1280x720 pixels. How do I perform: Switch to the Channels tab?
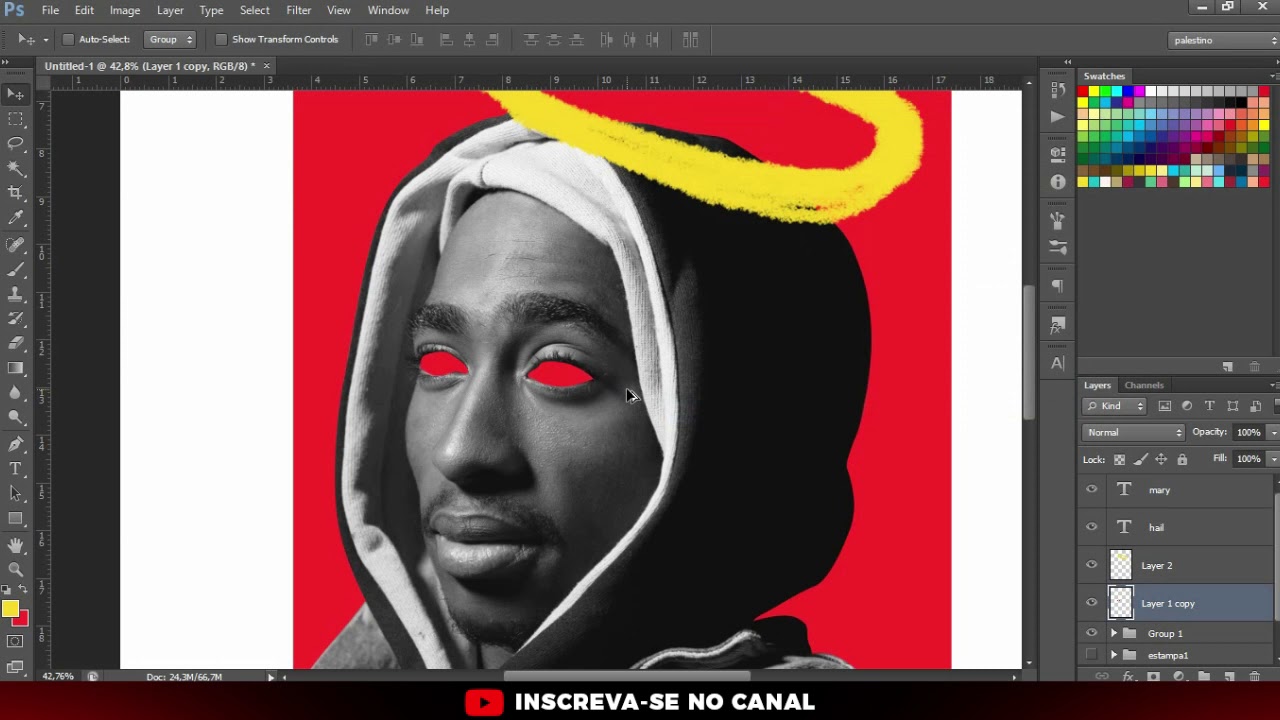(1144, 385)
